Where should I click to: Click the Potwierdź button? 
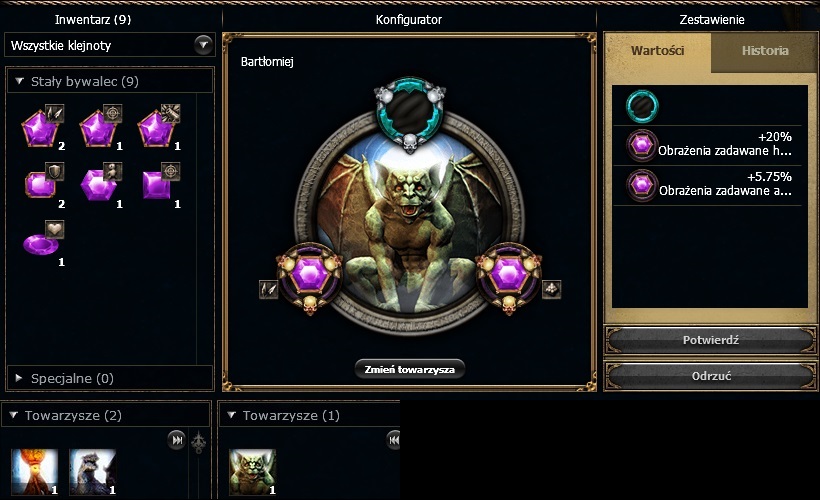(x=711, y=340)
